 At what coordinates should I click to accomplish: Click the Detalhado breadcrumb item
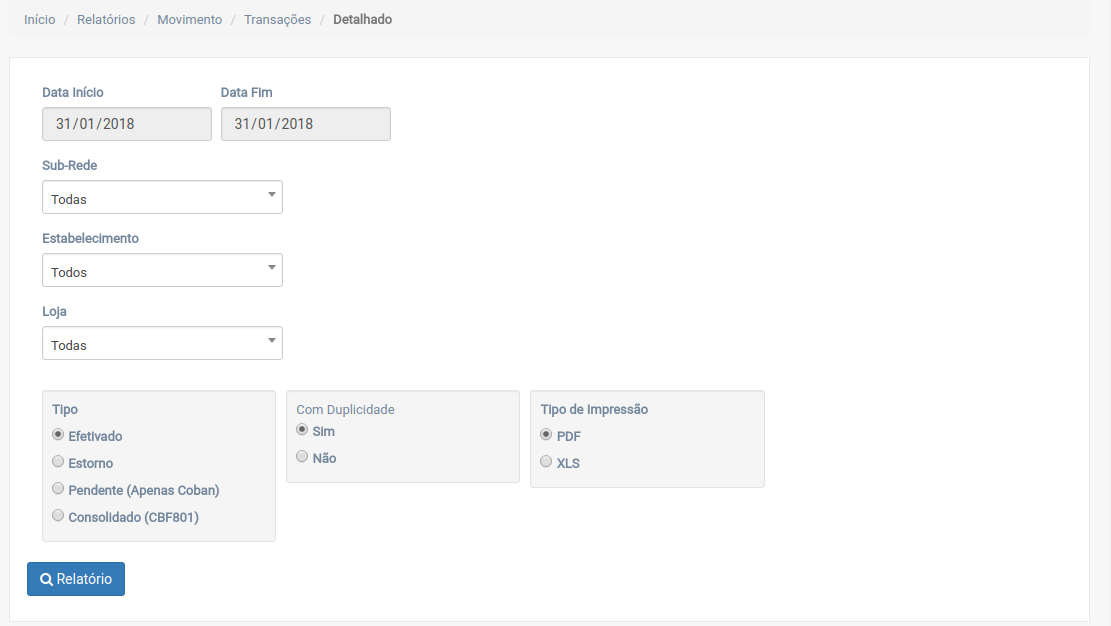(x=362, y=20)
